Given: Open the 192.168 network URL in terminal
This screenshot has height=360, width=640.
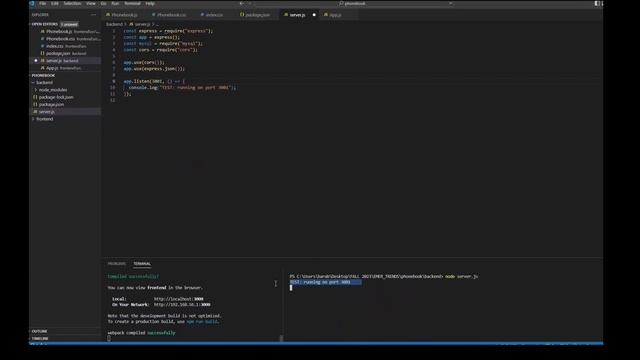Looking at the screenshot, I should pyautogui.click(x=182, y=304).
